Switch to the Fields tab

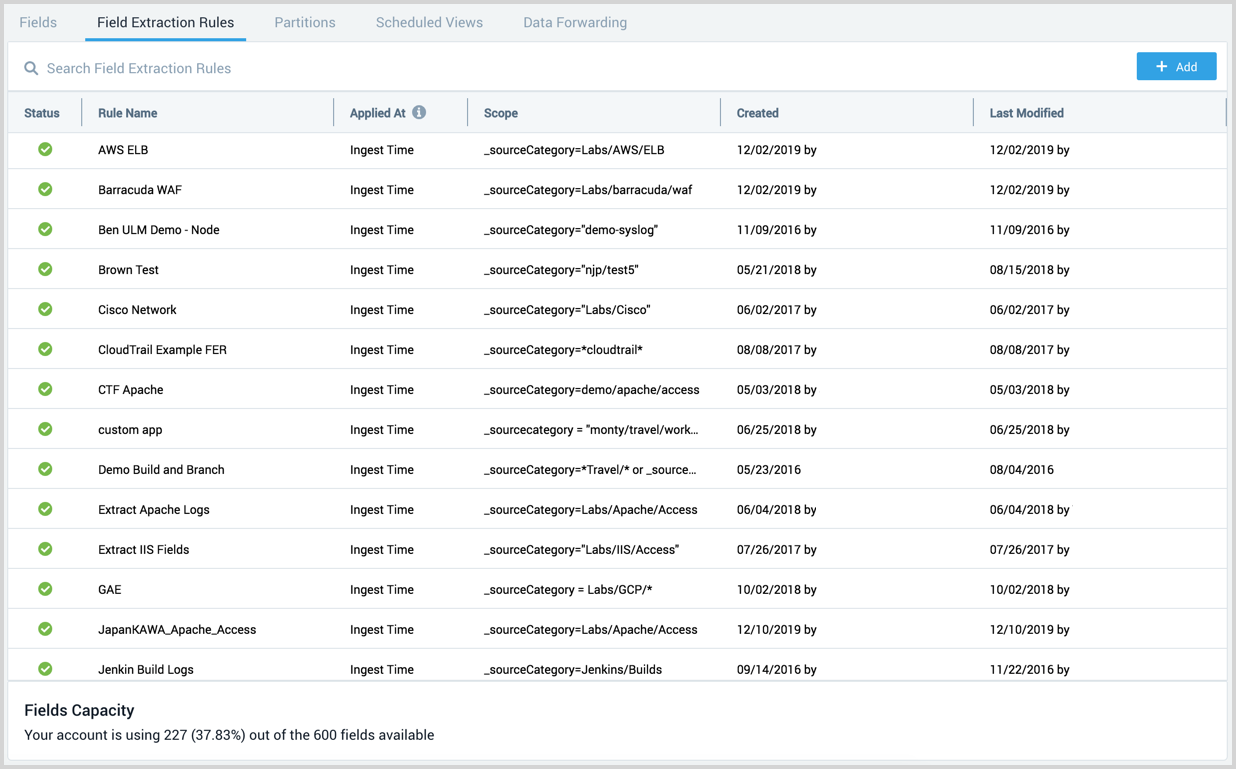tap(38, 22)
